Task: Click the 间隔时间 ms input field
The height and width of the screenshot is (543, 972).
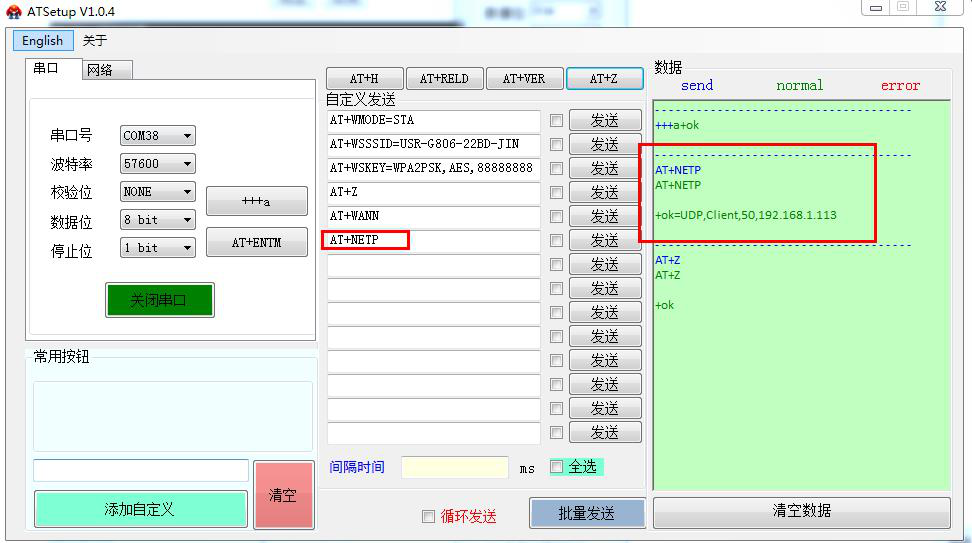Action: pyautogui.click(x=455, y=467)
